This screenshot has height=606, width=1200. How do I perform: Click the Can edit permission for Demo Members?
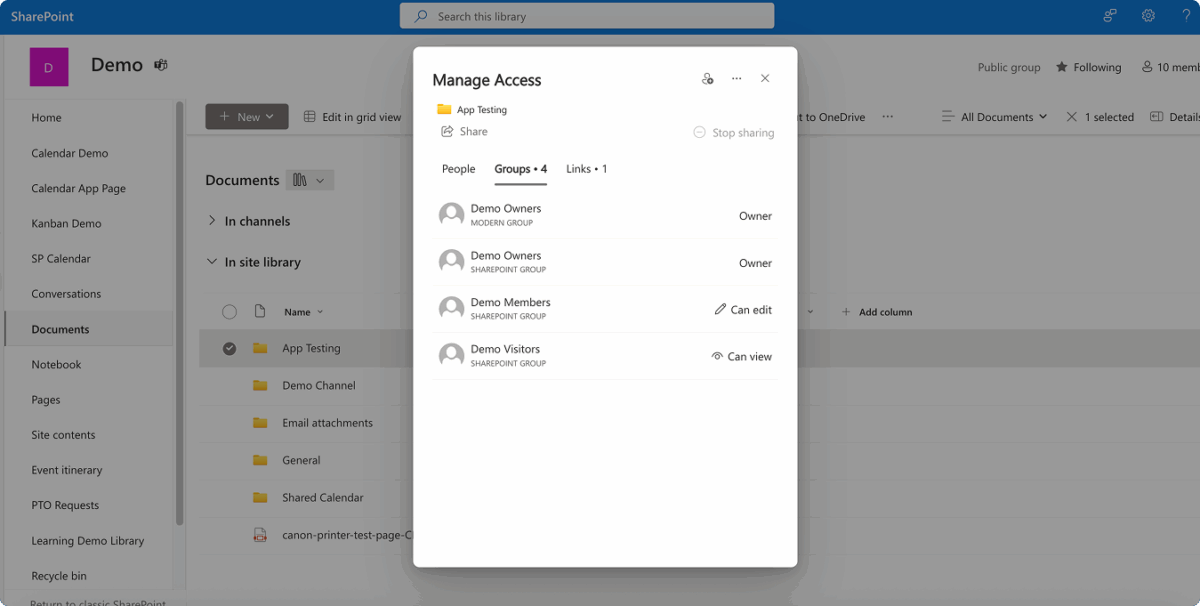pos(743,310)
